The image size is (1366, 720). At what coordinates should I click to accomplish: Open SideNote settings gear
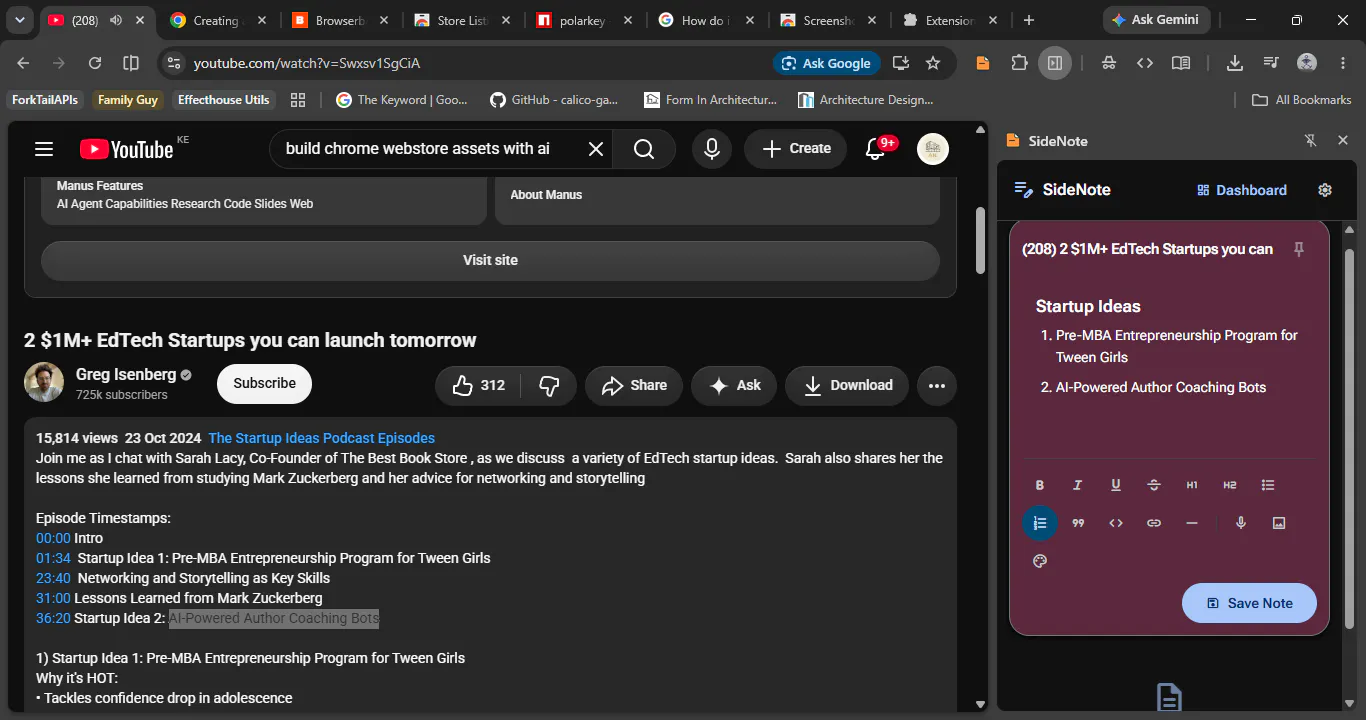coord(1325,190)
